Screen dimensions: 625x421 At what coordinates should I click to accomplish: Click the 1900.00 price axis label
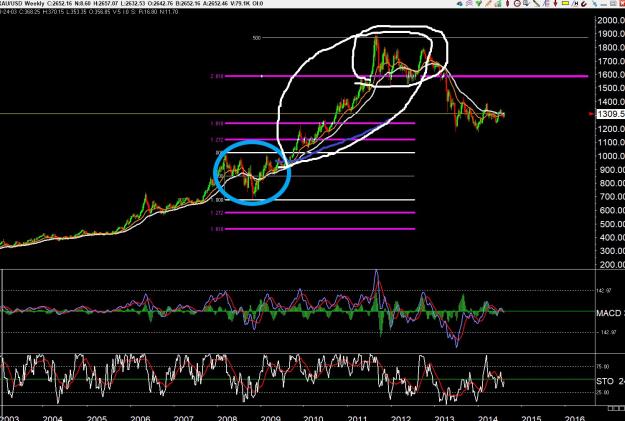(x=611, y=34)
